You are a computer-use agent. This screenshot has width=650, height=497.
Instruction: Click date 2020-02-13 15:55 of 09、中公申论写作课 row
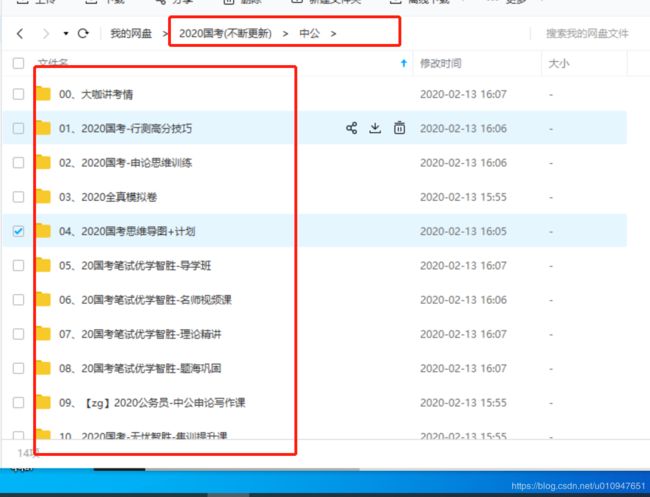(463, 403)
